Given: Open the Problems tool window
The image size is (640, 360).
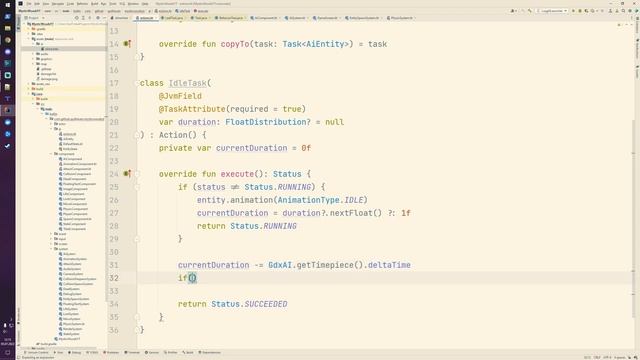Looking at the screenshot, I should tap(111, 352).
